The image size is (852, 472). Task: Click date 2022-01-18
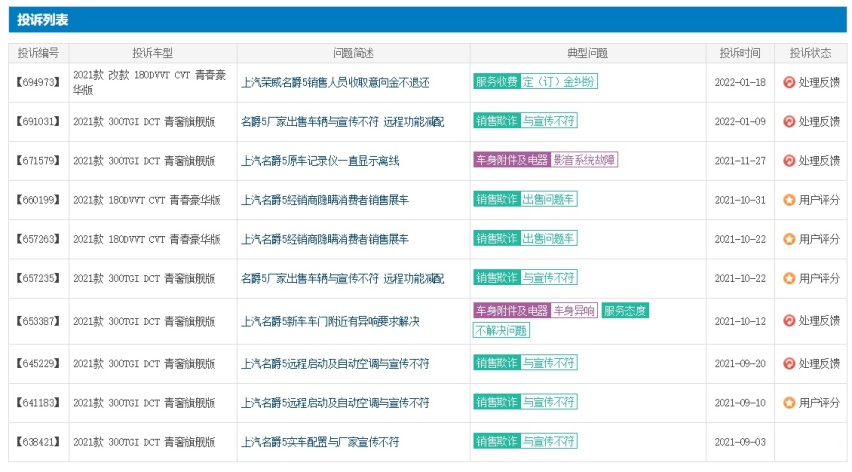(740, 83)
